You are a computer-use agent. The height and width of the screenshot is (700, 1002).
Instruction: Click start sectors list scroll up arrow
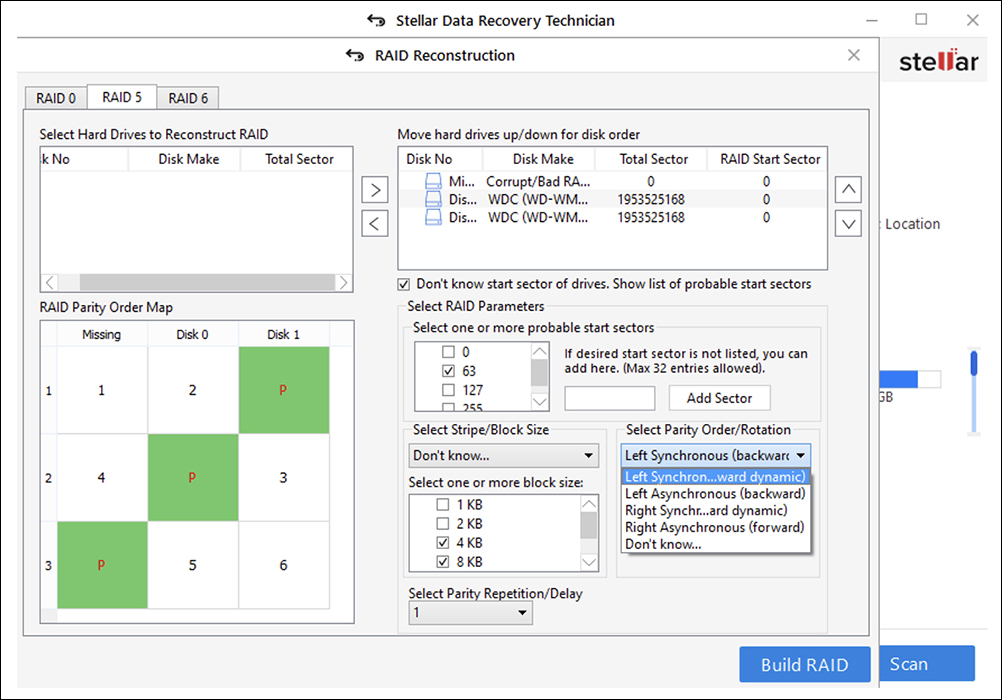(x=540, y=352)
